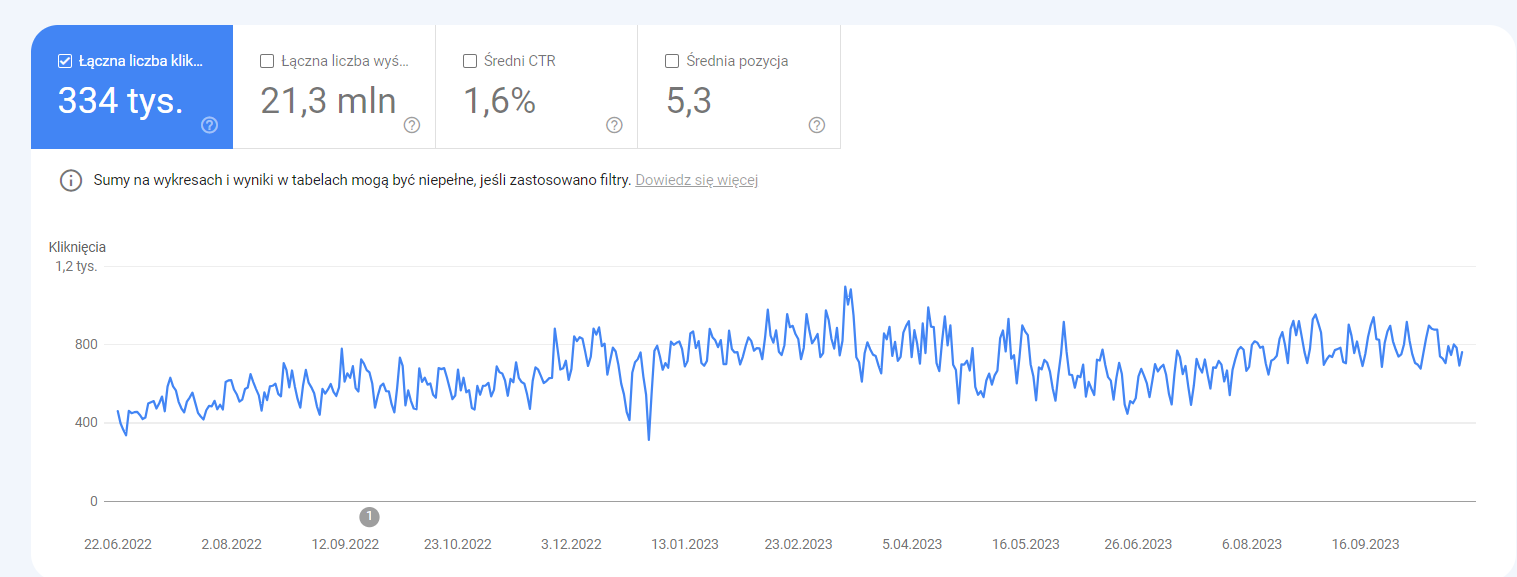This screenshot has width=1517, height=577.
Task: Select the 334 tys. clicks metric card
Action: (x=132, y=87)
